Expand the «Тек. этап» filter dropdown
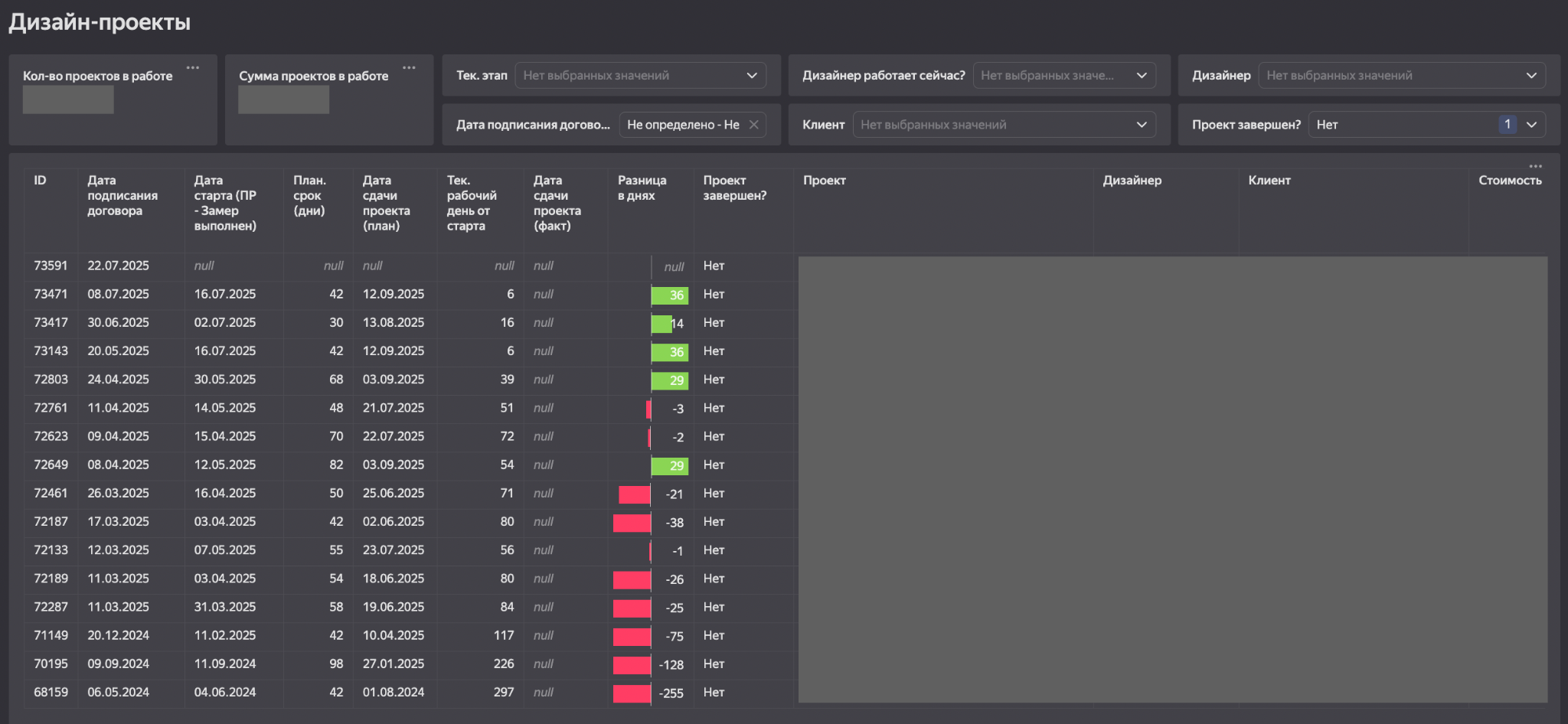The width and height of the screenshot is (1568, 724). click(x=640, y=75)
